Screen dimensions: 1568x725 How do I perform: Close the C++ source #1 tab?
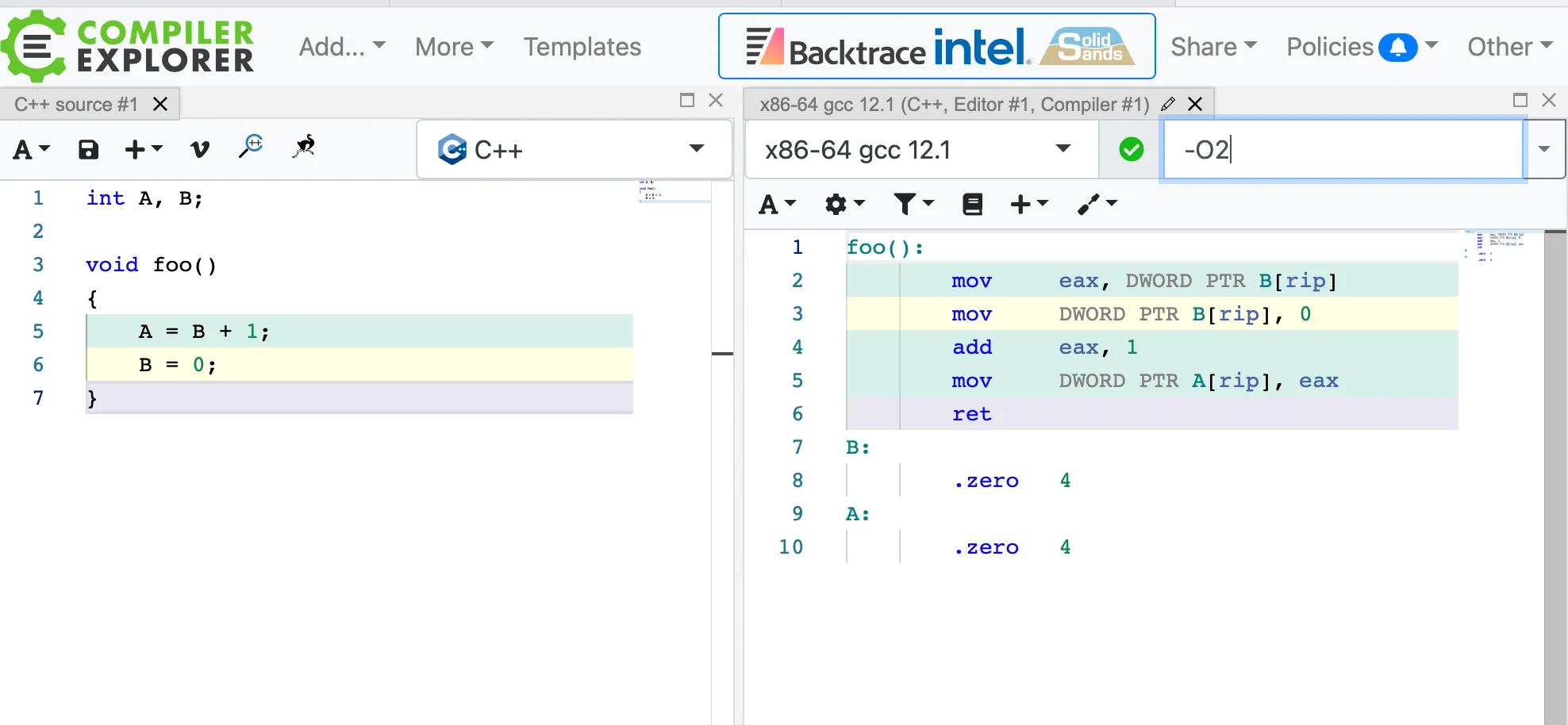(x=160, y=104)
